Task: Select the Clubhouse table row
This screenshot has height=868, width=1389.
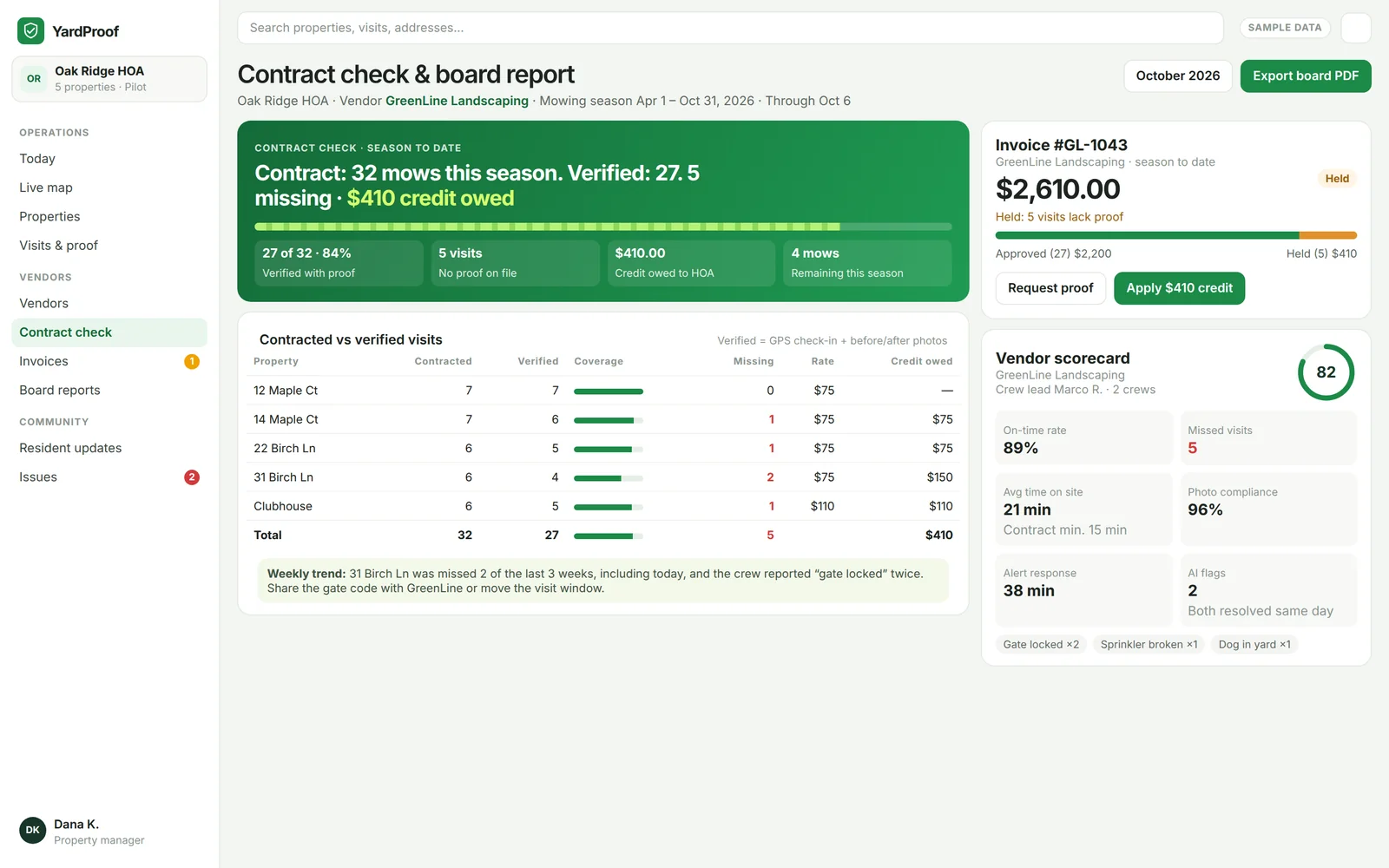Action: point(603,506)
